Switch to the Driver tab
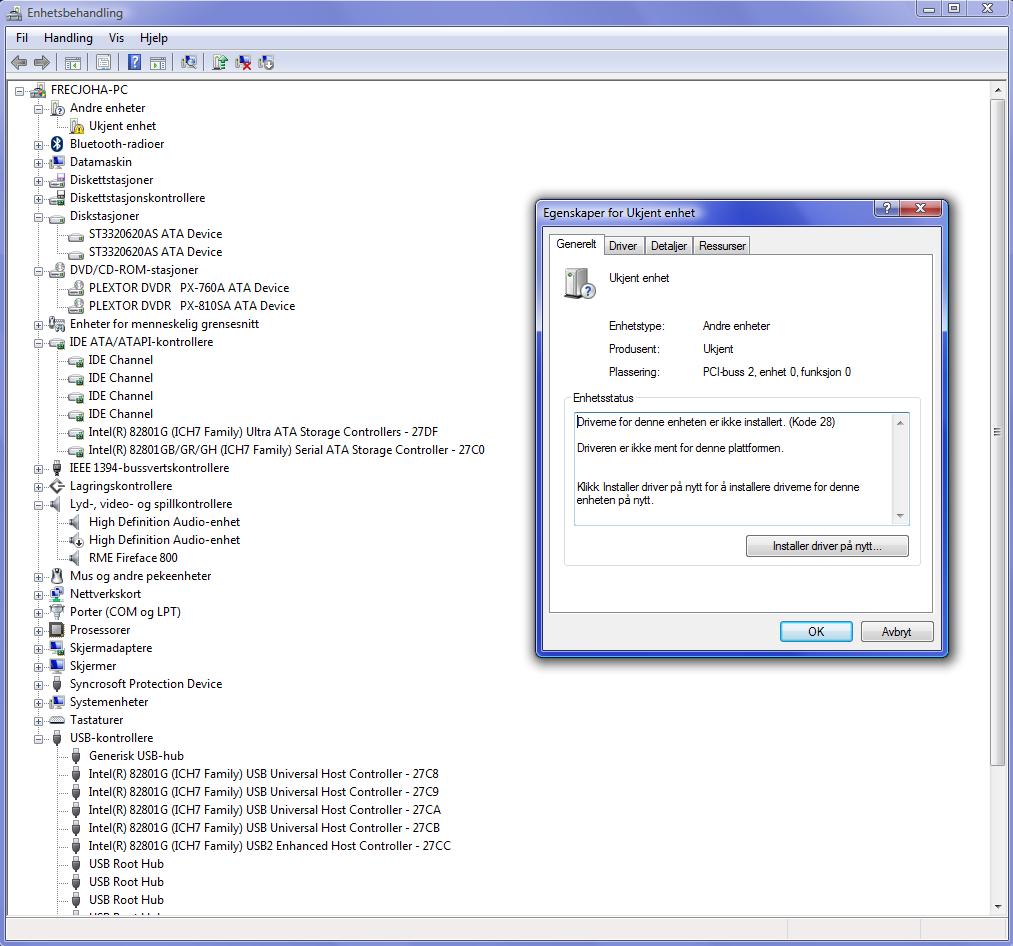The width and height of the screenshot is (1013, 946). 623,246
